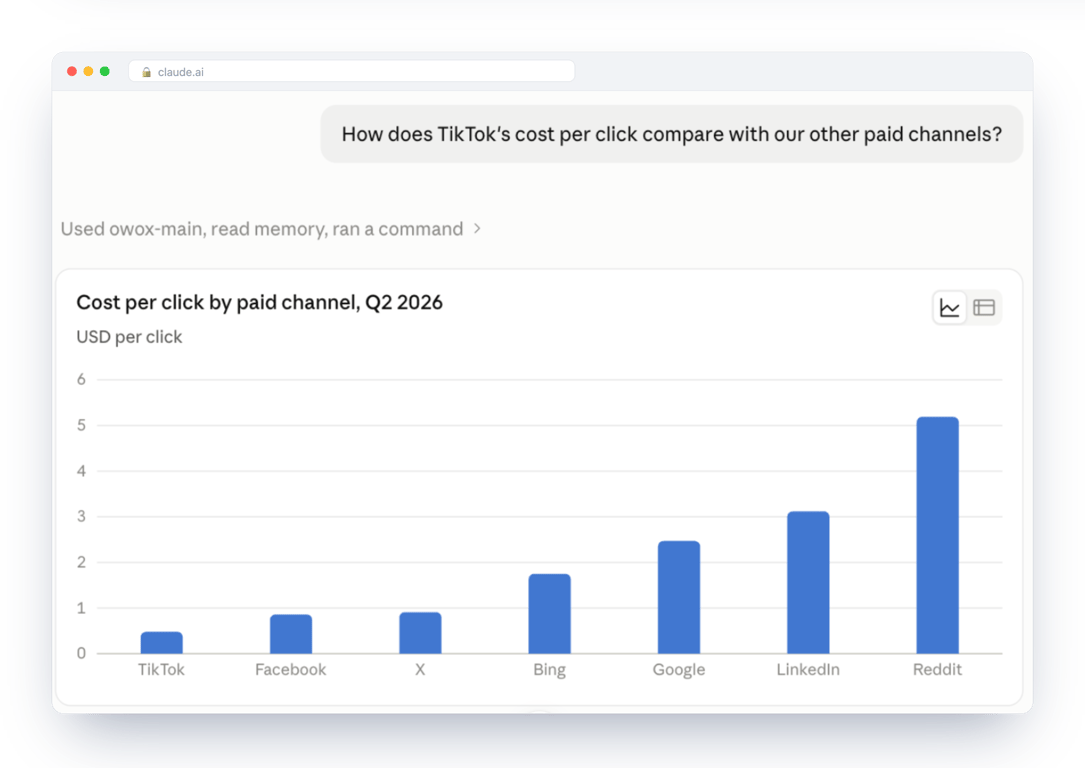Click the chart title 'Cost per click by paid channel'
This screenshot has width=1085, height=768.
(259, 303)
